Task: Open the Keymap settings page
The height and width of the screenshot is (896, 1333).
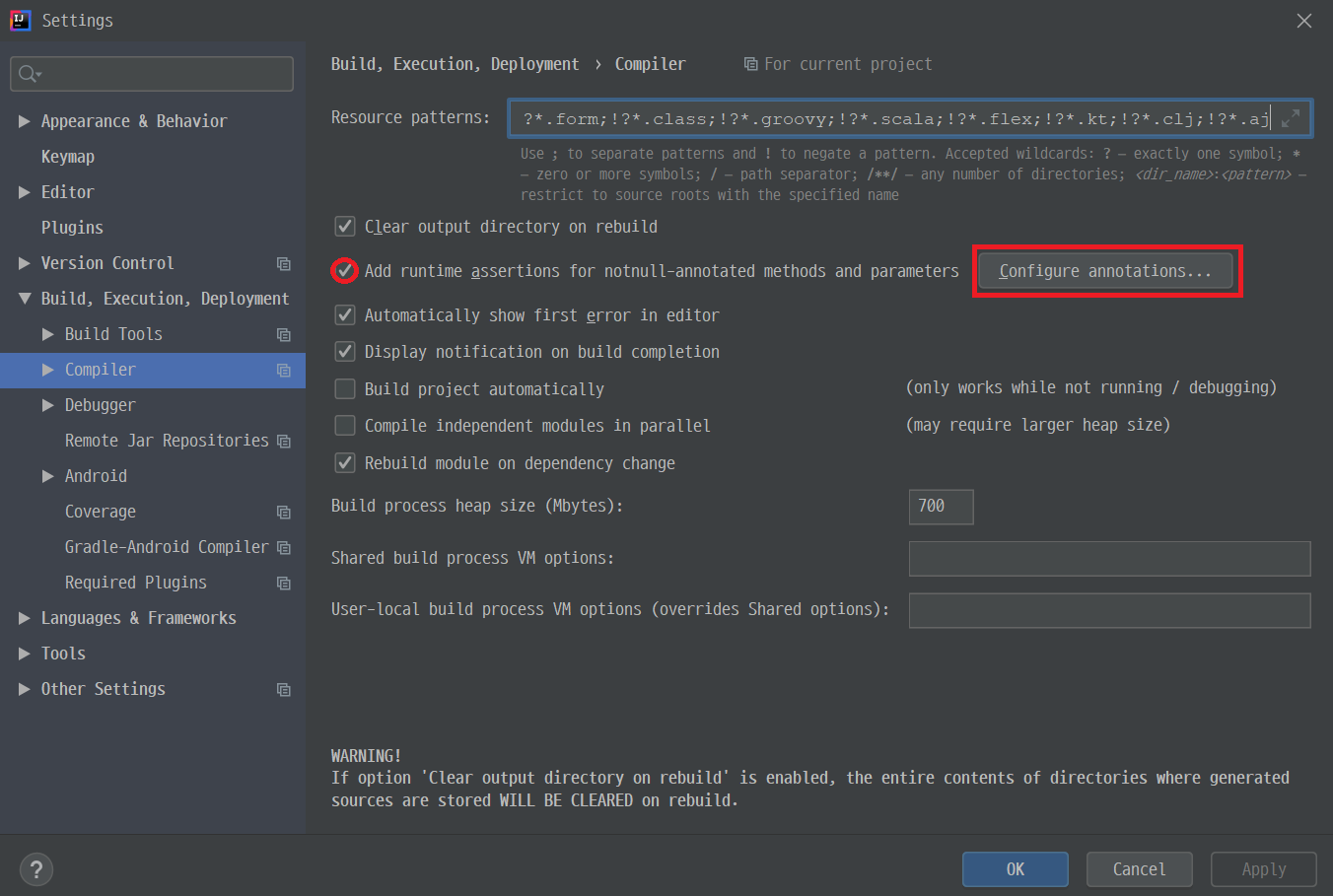Action: pos(68,157)
